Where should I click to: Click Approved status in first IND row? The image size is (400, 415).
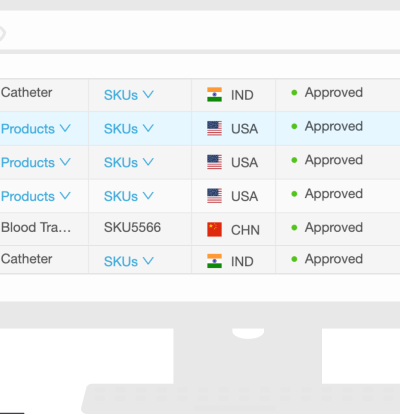(x=334, y=93)
